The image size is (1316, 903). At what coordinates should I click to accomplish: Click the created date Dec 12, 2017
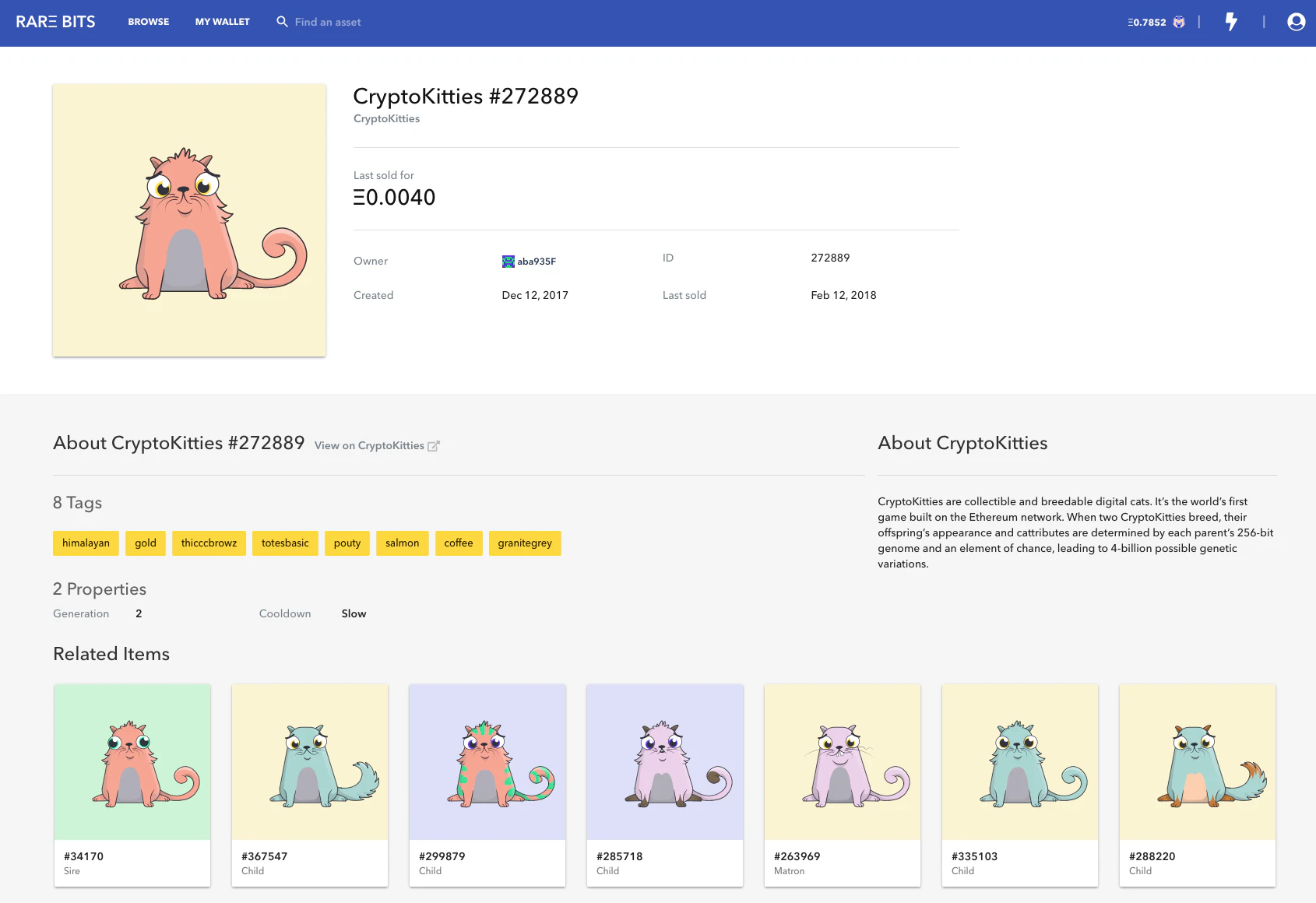pos(535,295)
